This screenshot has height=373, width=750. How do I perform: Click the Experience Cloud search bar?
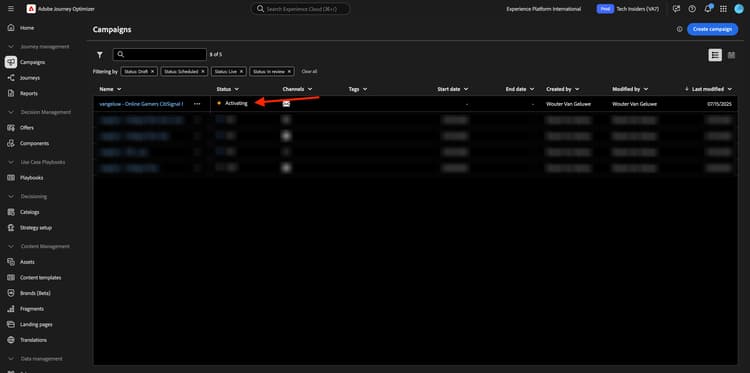pos(300,9)
